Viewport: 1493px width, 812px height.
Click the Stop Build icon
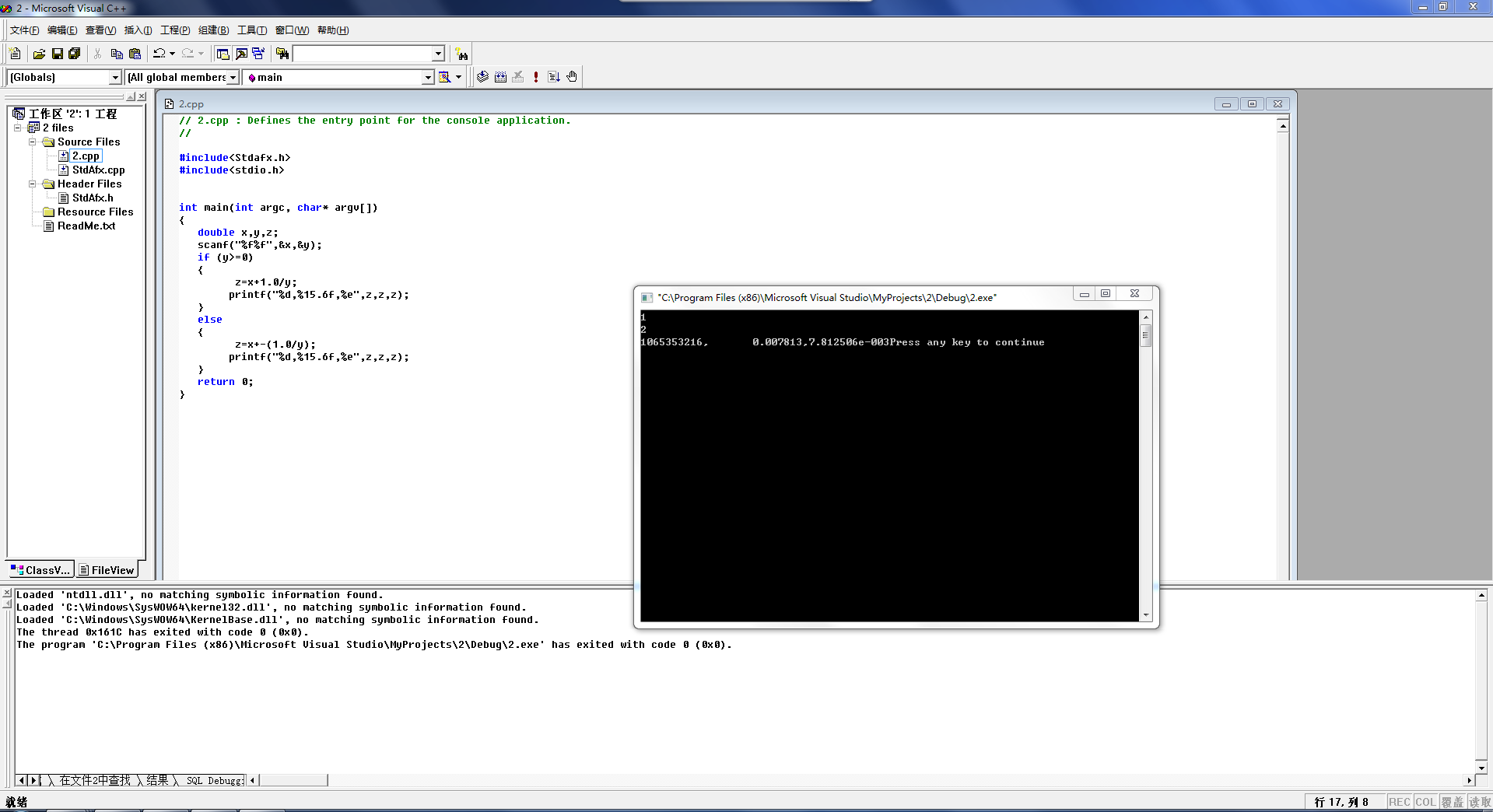point(518,77)
